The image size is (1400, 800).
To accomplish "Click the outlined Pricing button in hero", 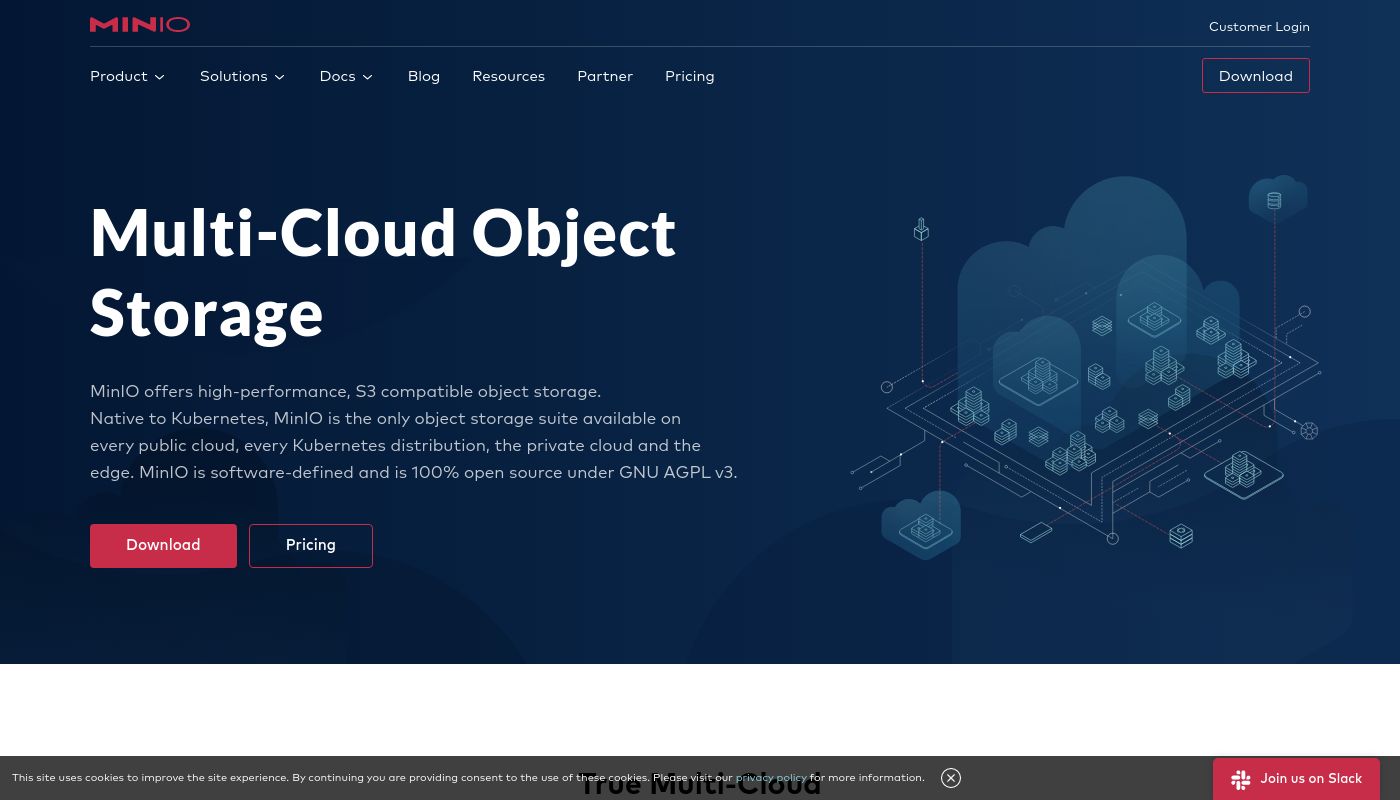I will pyautogui.click(x=311, y=546).
